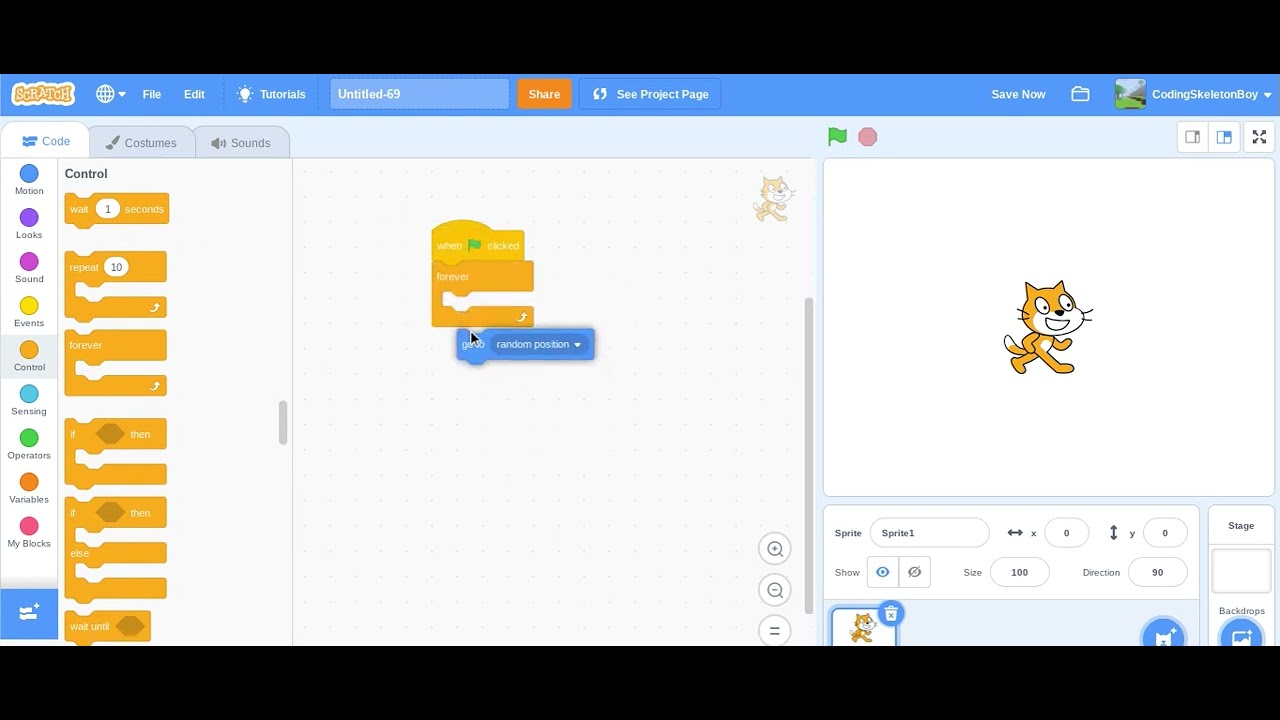Click the Choose a Backdrop button
Screen dimensions: 1280x720
(1241, 634)
